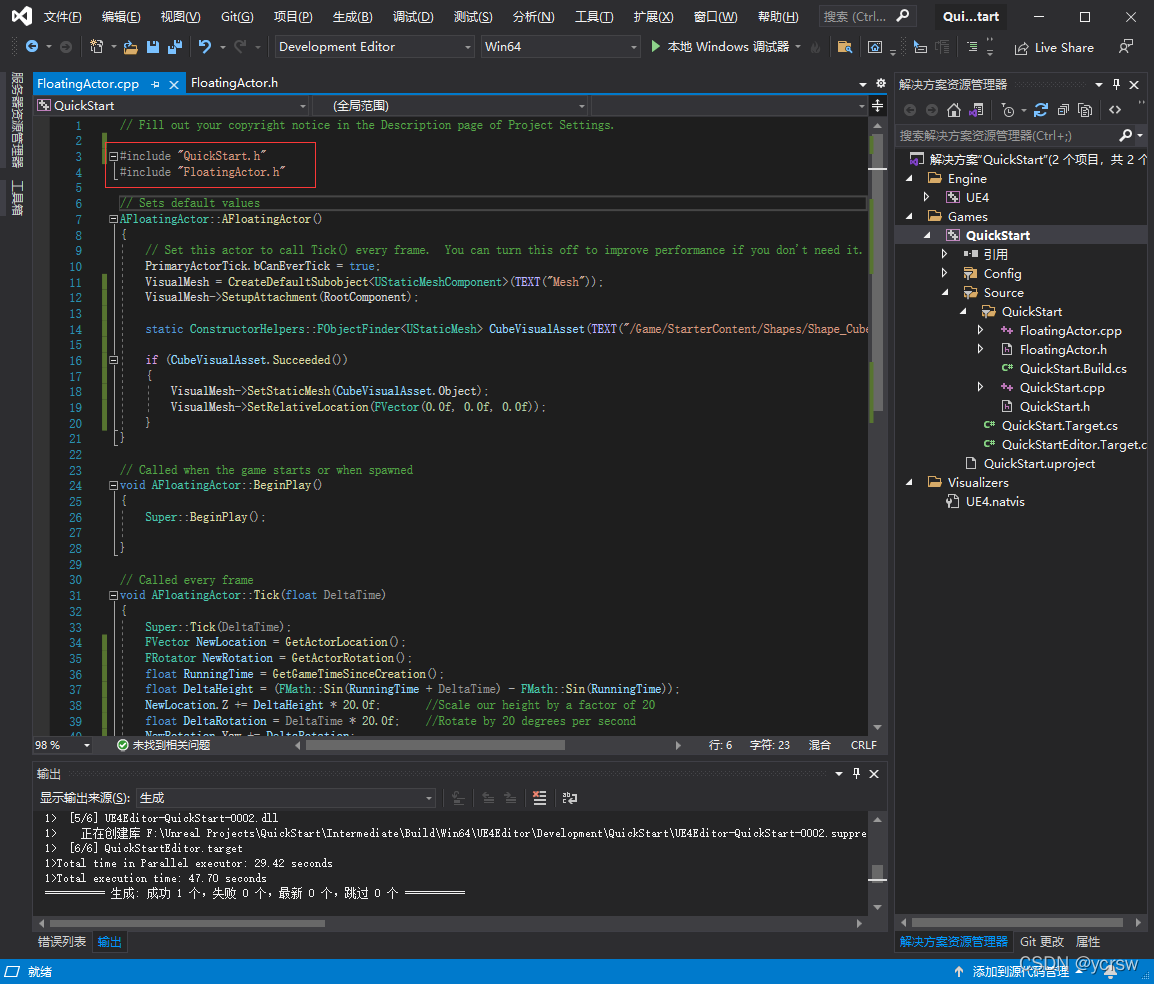
Task: Open the 编辑(E) menu
Action: point(121,17)
